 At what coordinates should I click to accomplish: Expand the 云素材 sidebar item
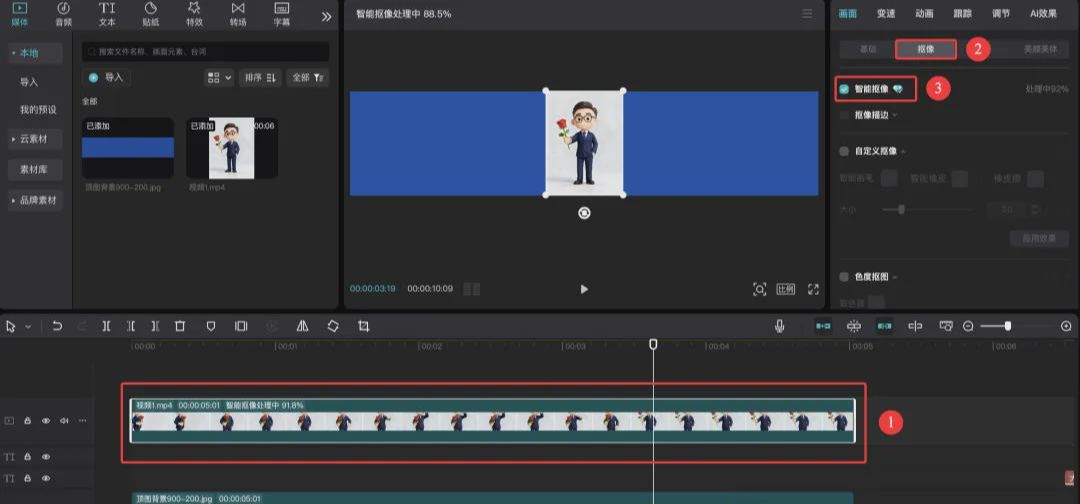[x=36, y=139]
